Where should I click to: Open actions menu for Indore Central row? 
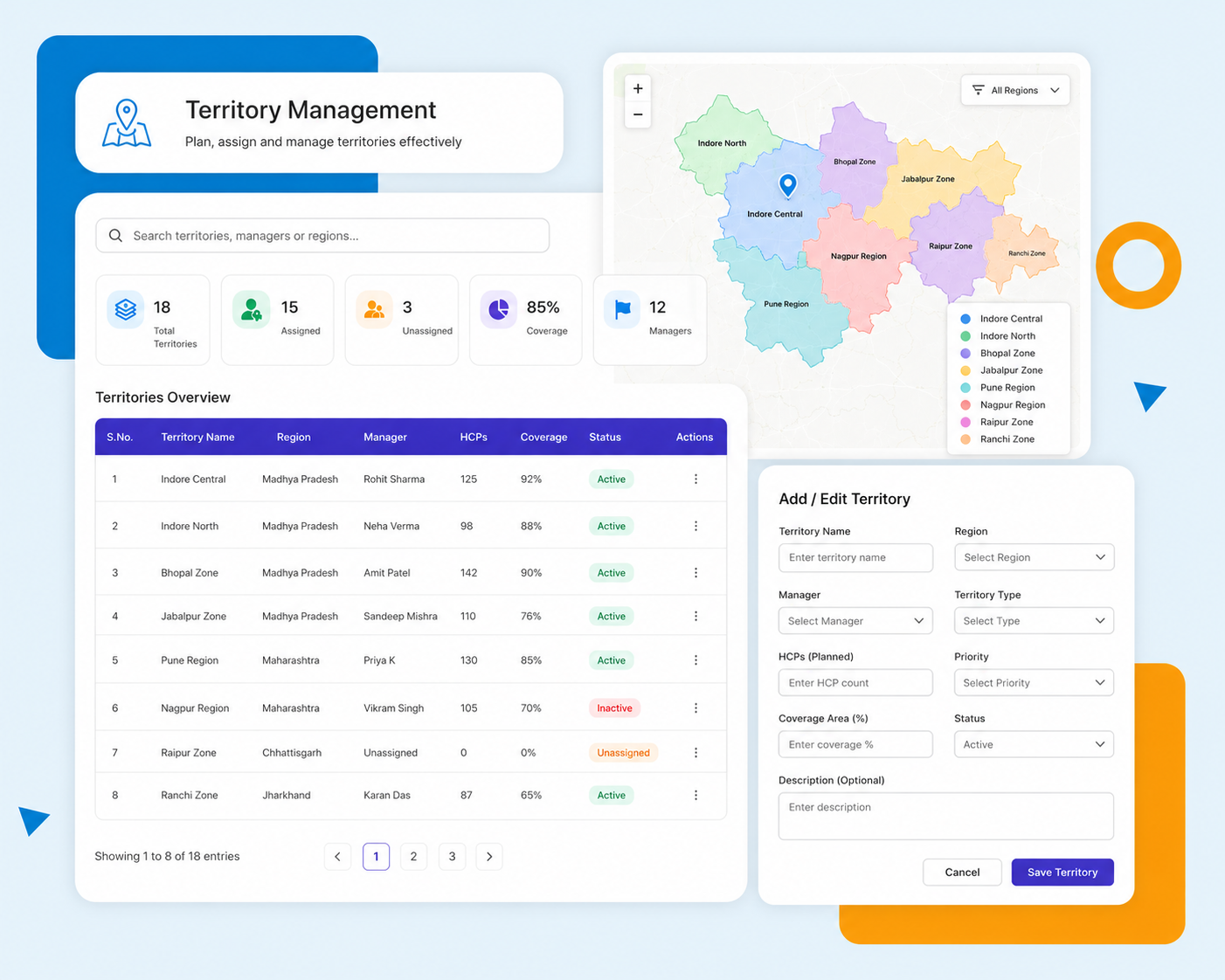696,480
